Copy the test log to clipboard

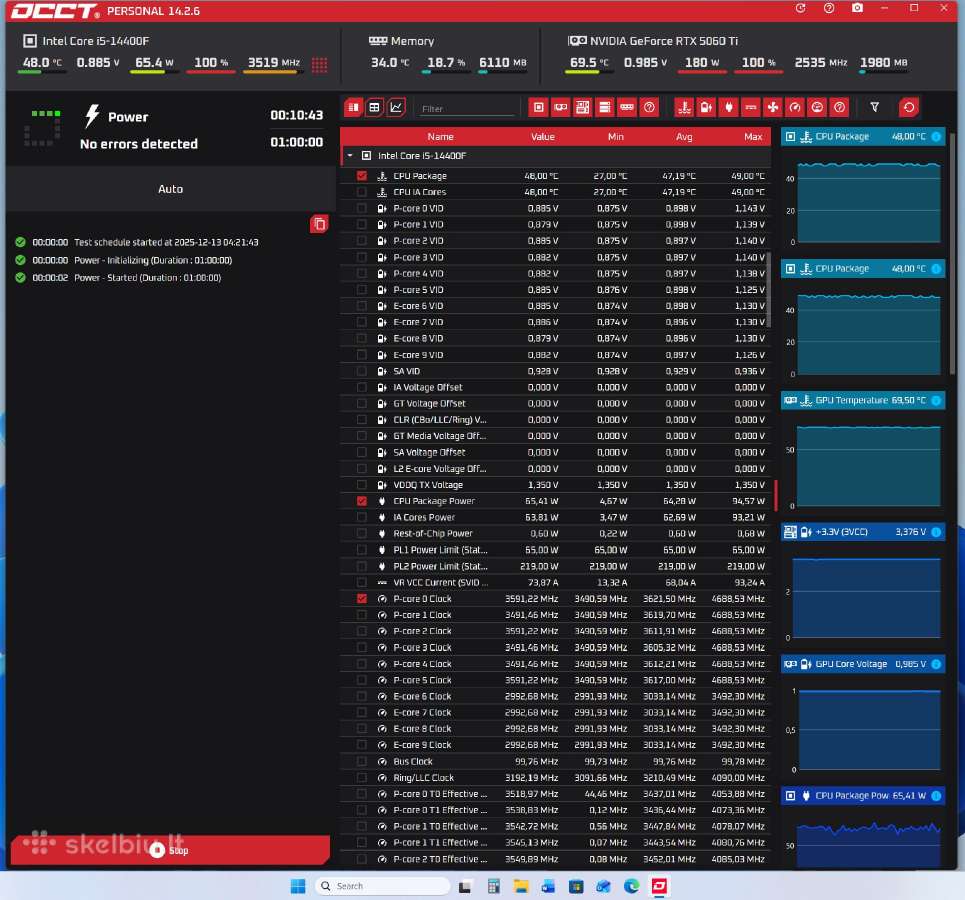(319, 223)
